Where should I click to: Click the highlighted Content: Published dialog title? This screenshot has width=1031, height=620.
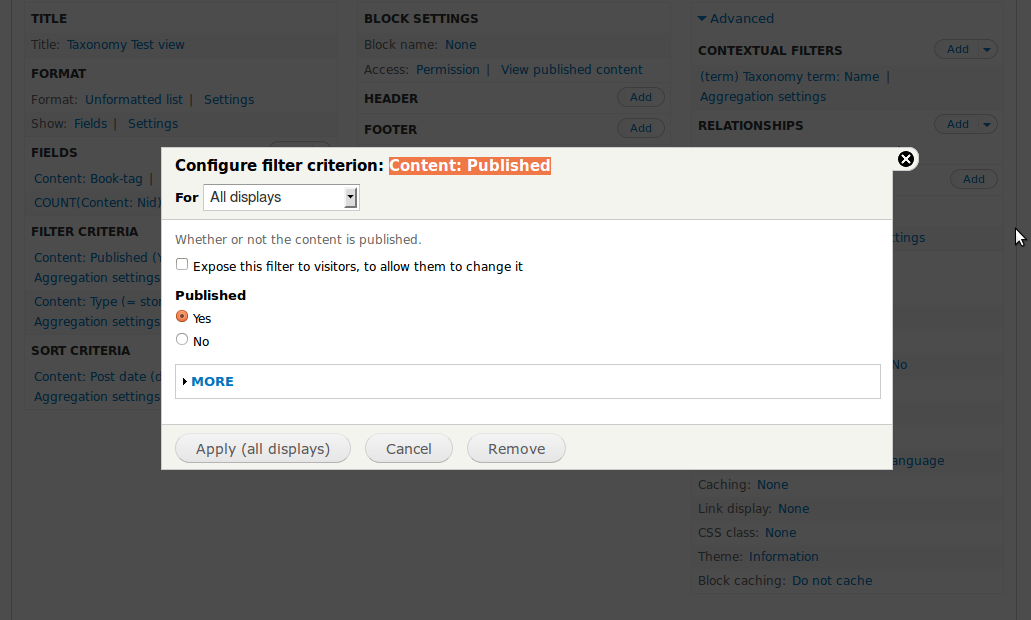click(x=469, y=166)
